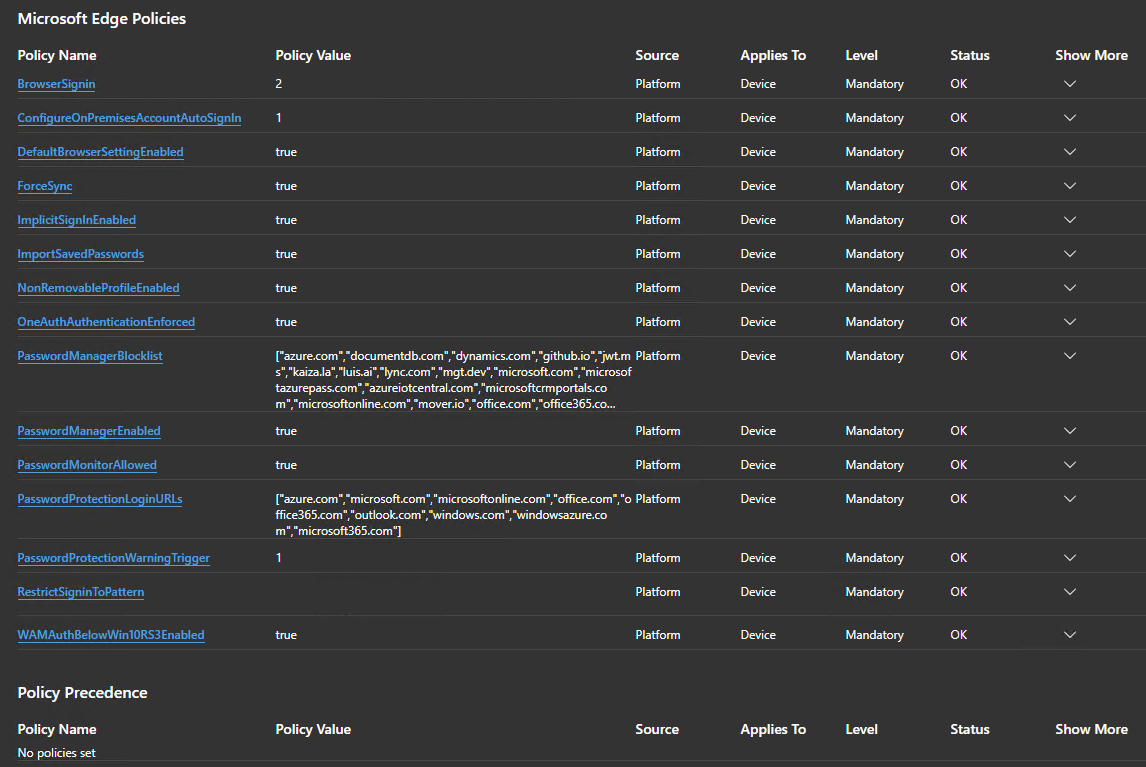Expand Show More for DefaultBrowserSettingEnabled row
Image resolution: width=1146 pixels, height=767 pixels.
(x=1070, y=152)
